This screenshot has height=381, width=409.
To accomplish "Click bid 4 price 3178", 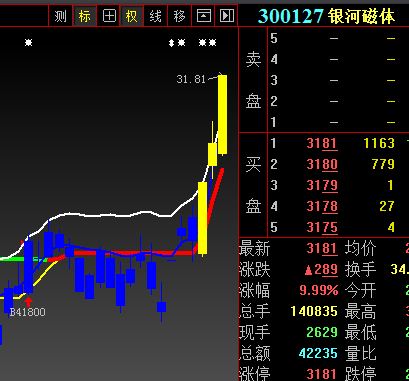I will coord(322,206).
